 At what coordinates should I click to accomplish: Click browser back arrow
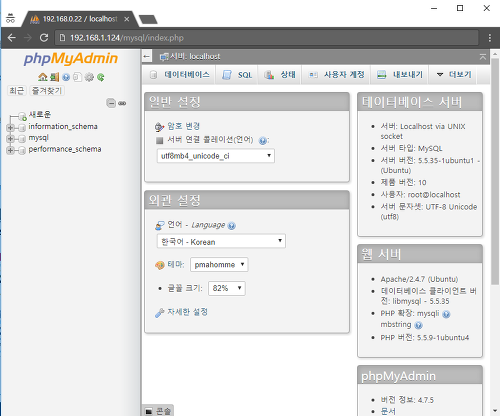12,38
